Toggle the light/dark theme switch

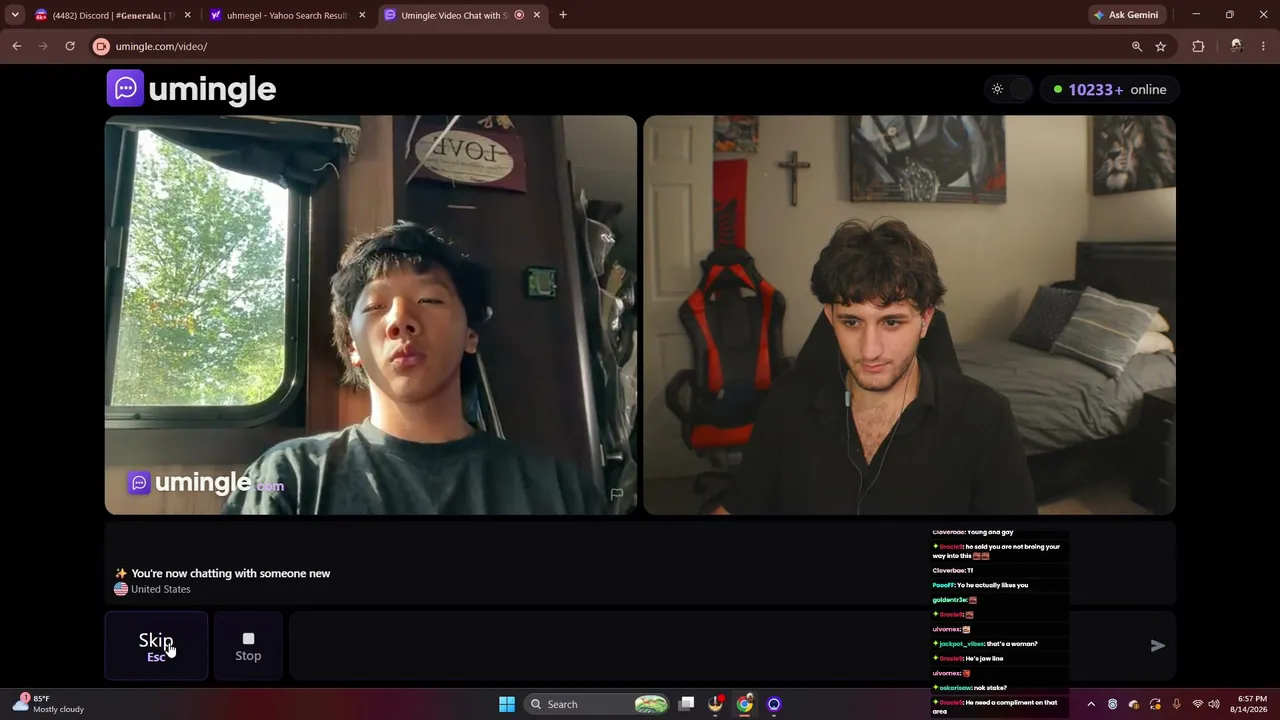[1008, 89]
